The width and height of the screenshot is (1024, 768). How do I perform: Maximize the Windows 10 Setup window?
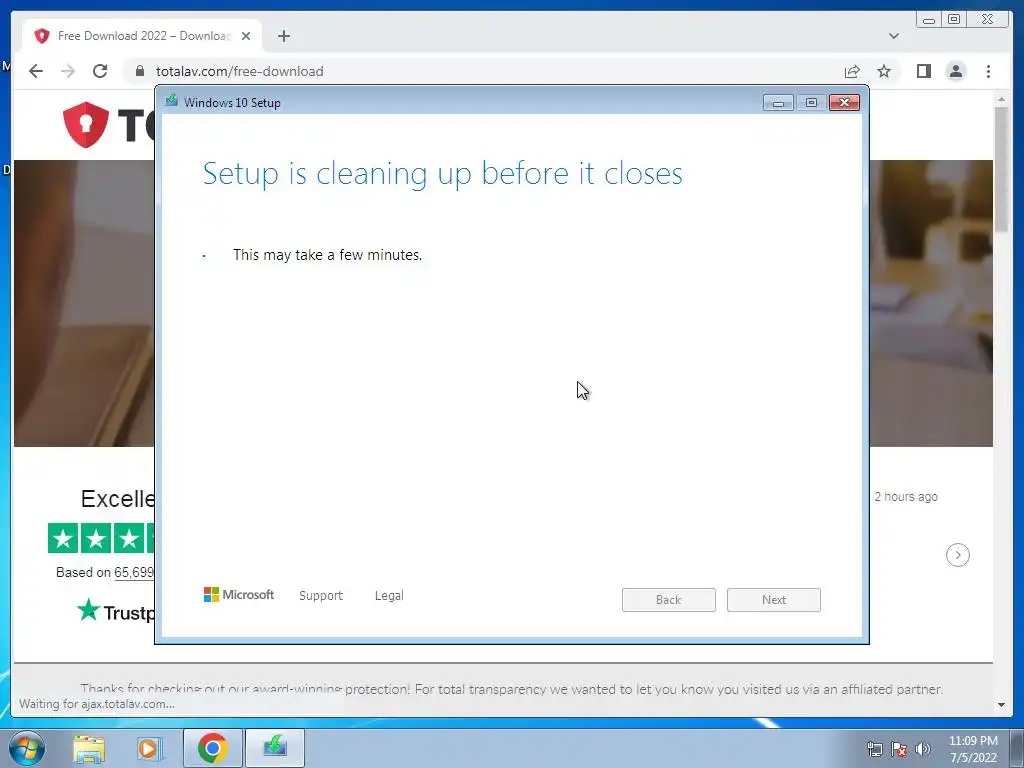click(x=811, y=103)
